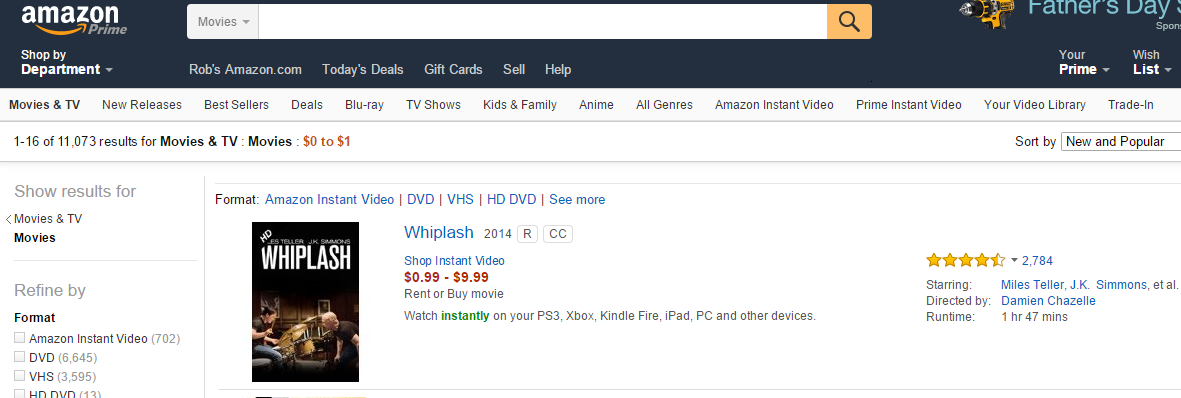Open rating breakdown arrow beside stars
The width and height of the screenshot is (1181, 398).
pyautogui.click(x=1014, y=261)
